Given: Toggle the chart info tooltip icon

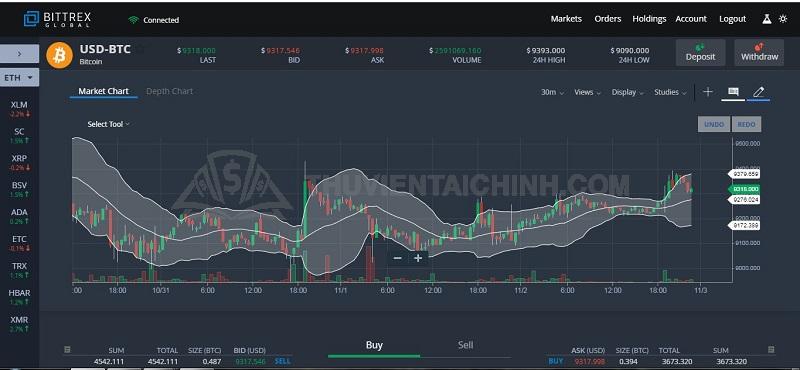Looking at the screenshot, I should coord(733,92).
